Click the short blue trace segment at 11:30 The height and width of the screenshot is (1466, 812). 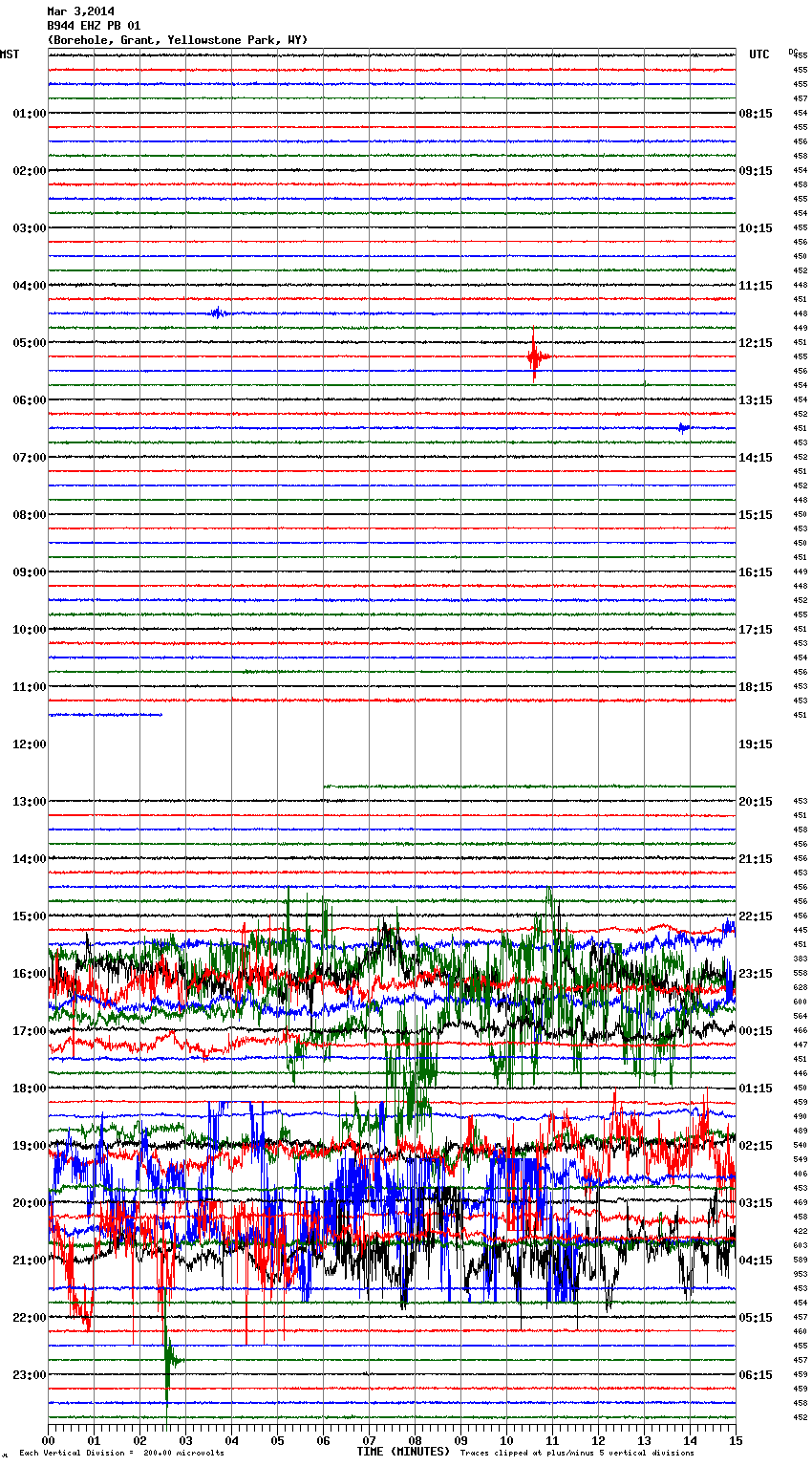[x=105, y=714]
